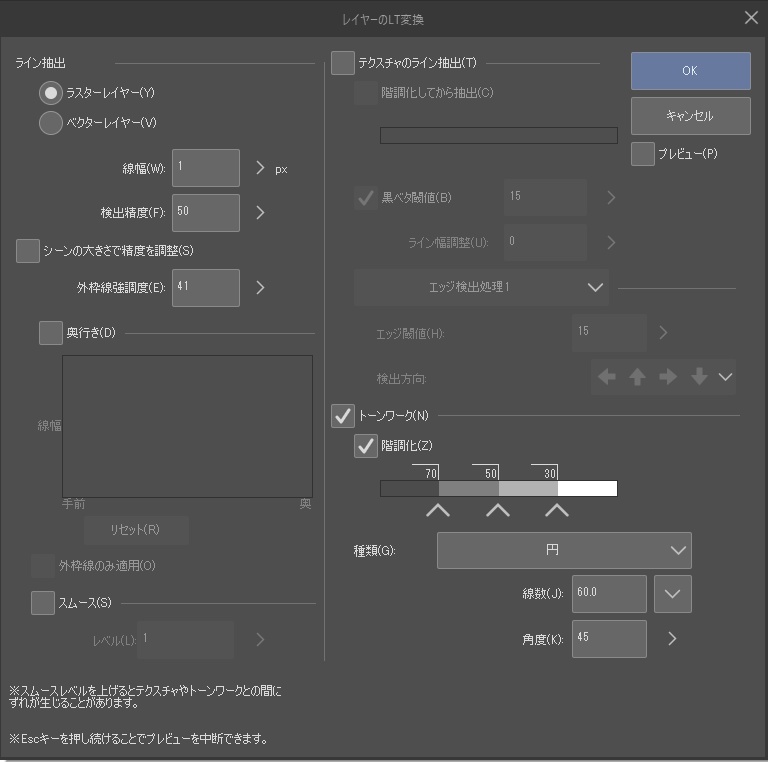768x762 pixels.
Task: Click the arrow next to line width field
Action: [261, 168]
